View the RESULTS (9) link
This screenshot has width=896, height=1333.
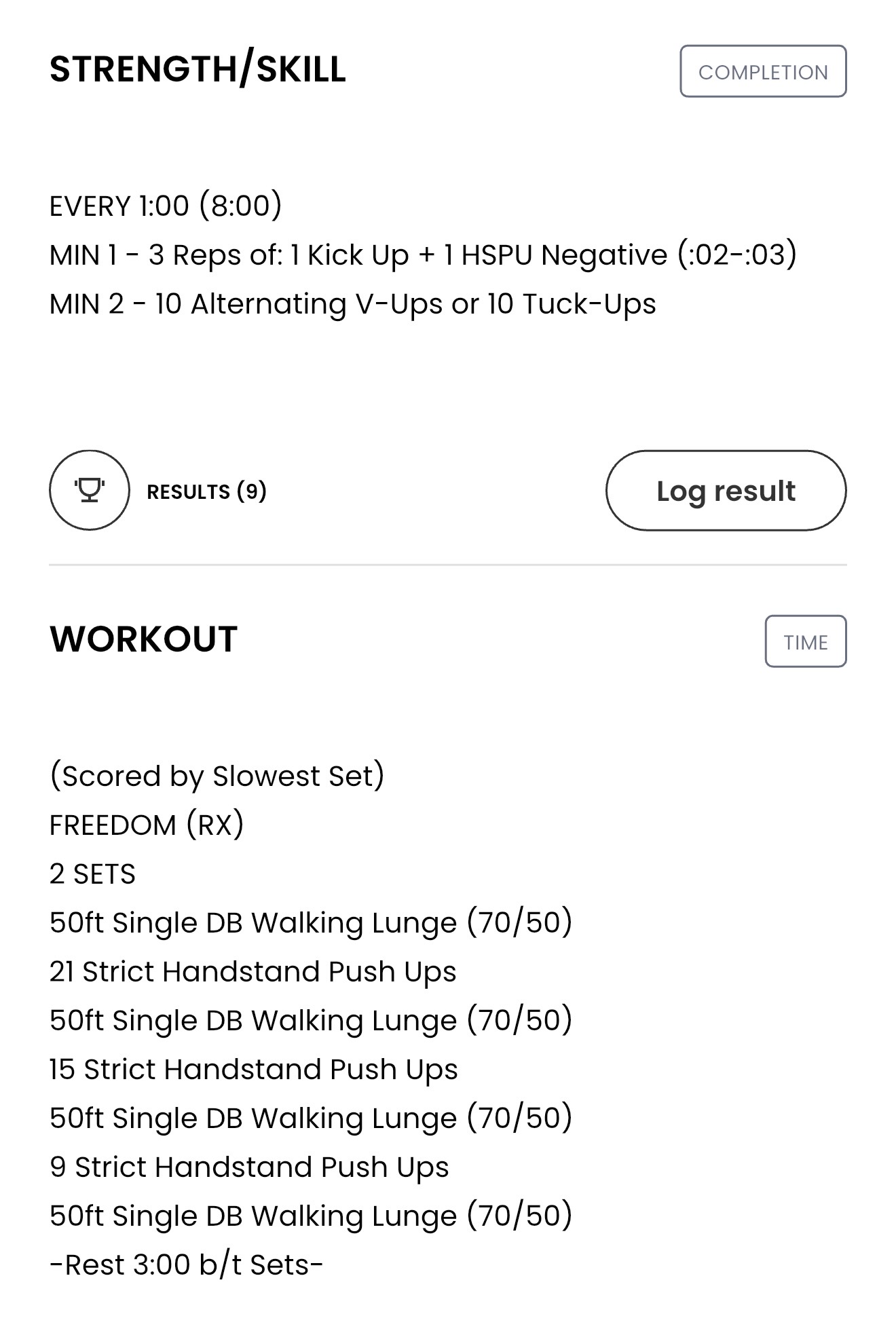click(x=206, y=491)
